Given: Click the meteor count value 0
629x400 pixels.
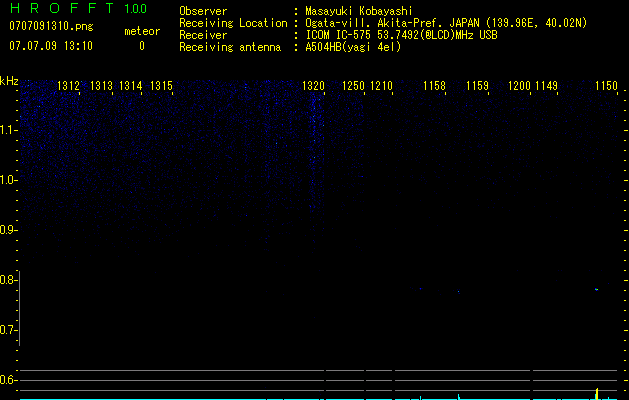Looking at the screenshot, I should [142, 46].
